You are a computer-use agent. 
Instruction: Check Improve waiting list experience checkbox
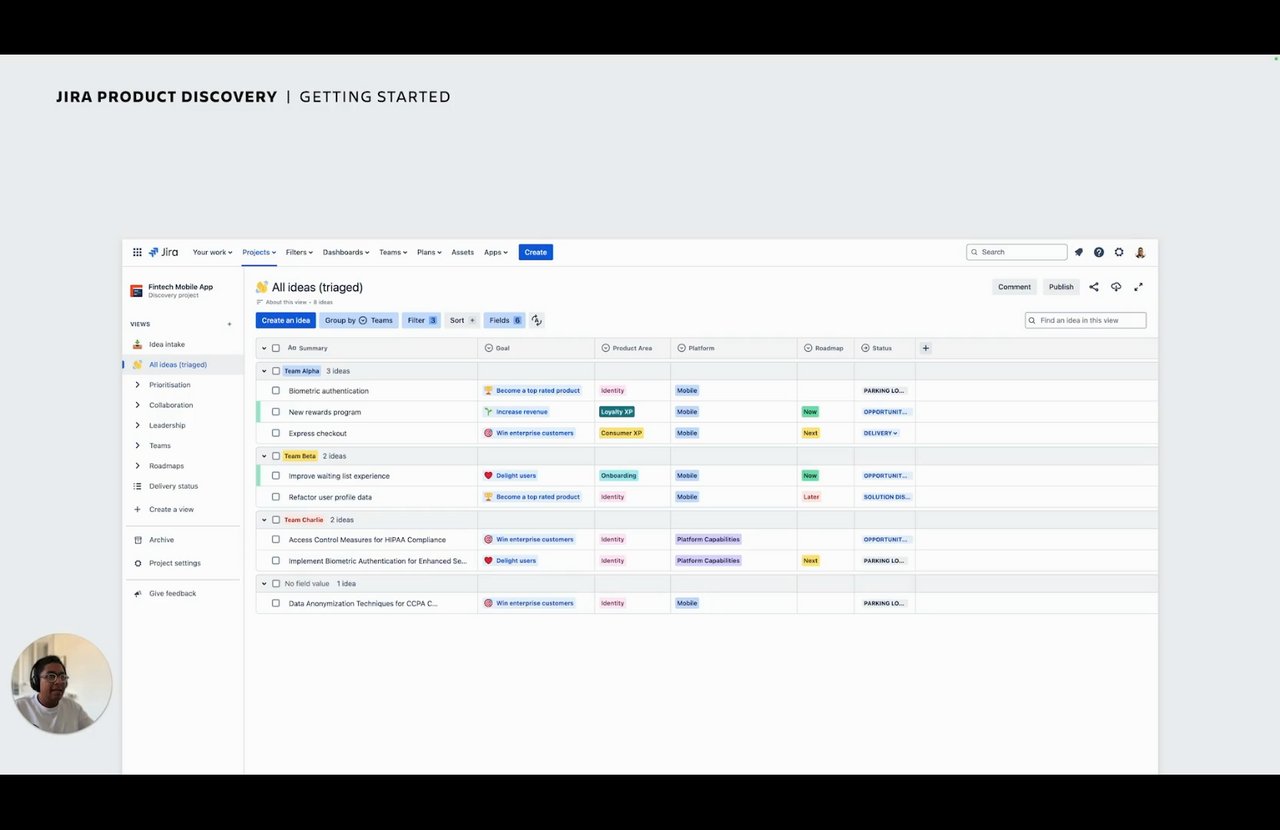[276, 476]
